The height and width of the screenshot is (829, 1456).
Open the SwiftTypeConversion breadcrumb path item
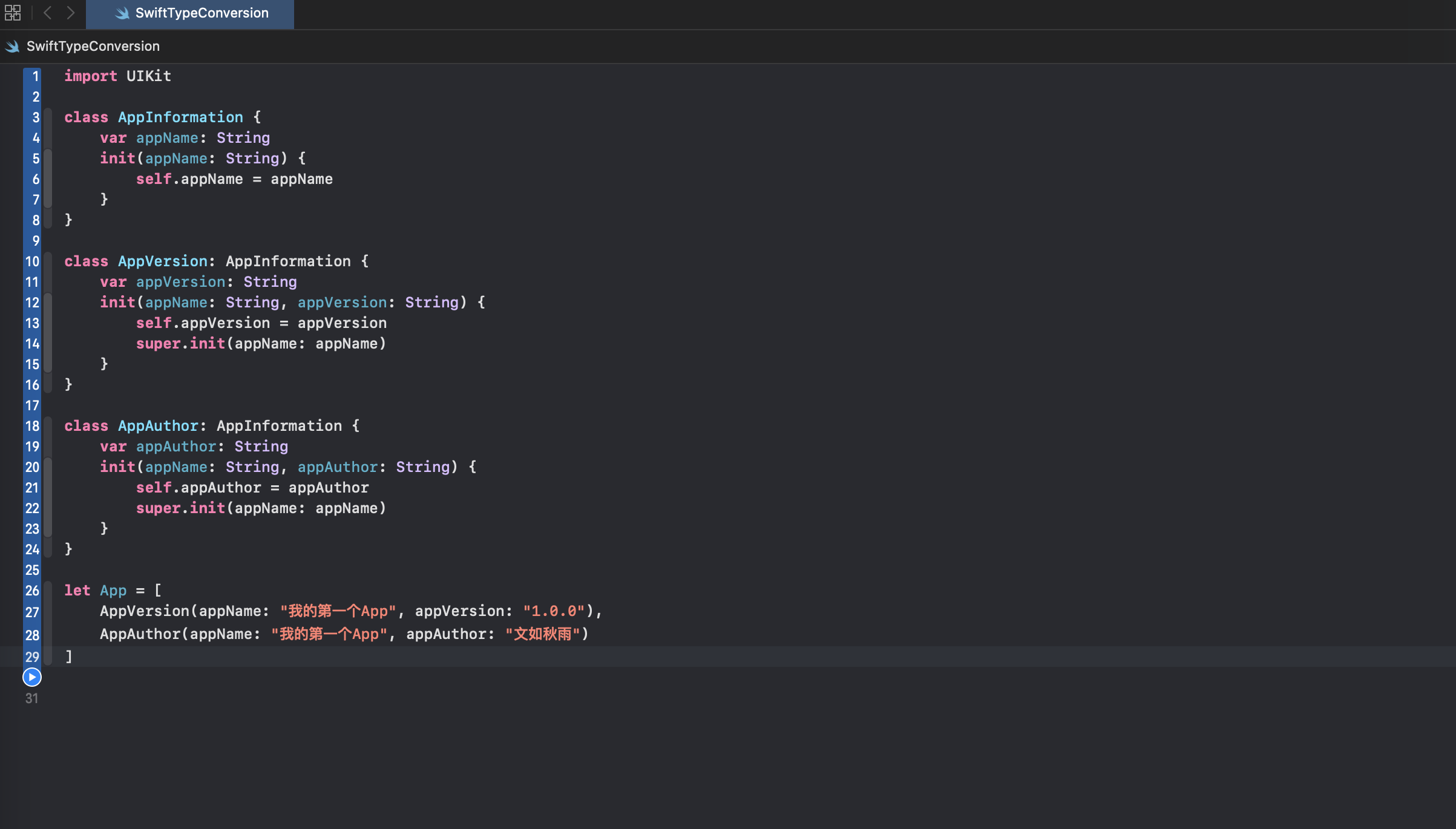coord(93,47)
